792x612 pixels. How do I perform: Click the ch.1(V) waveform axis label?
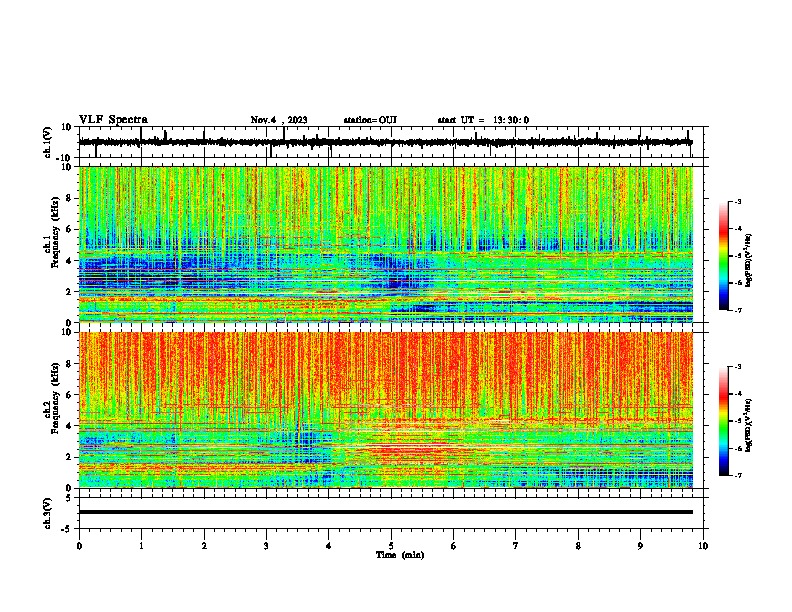tap(48, 142)
